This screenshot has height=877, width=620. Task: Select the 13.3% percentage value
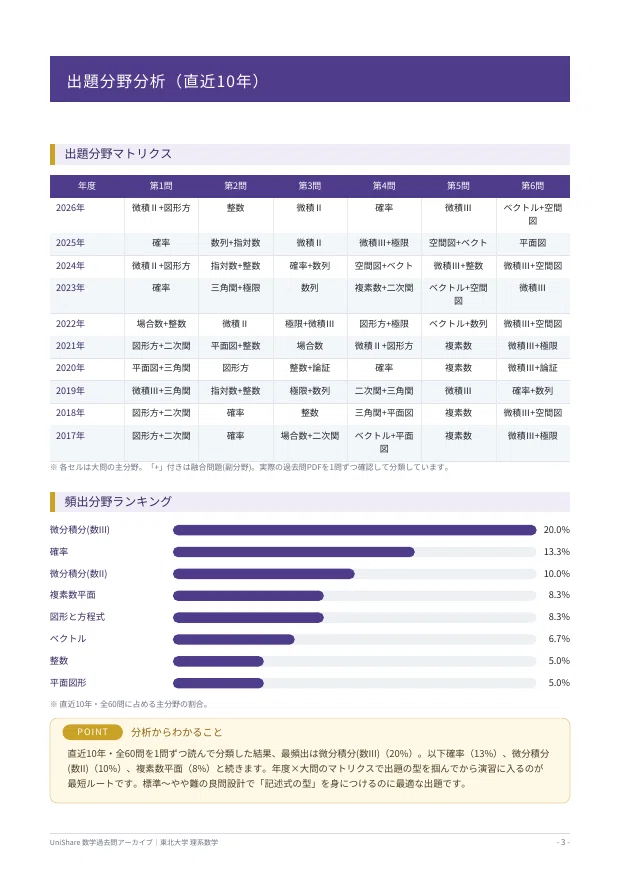[x=557, y=551]
